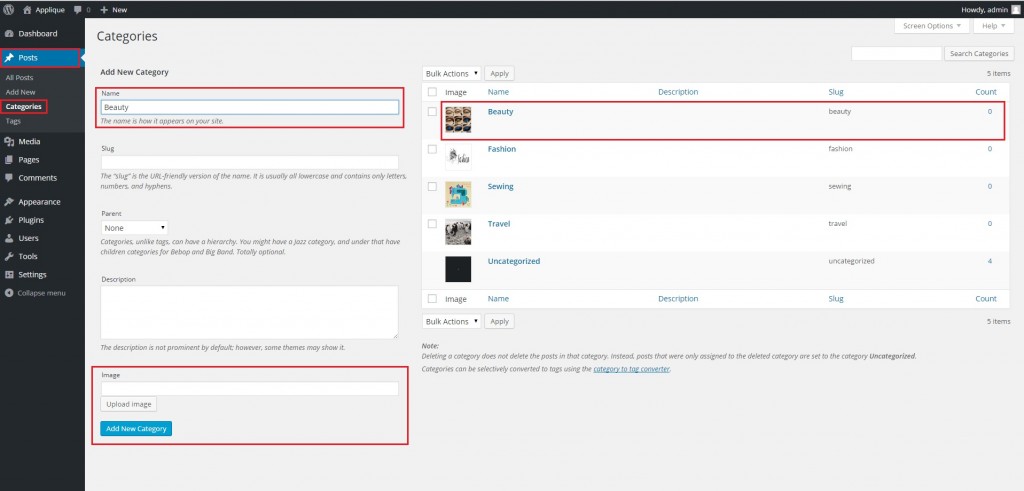Open the Plugins icon in sidebar
Screen dimensions: 1024x491
point(9,220)
